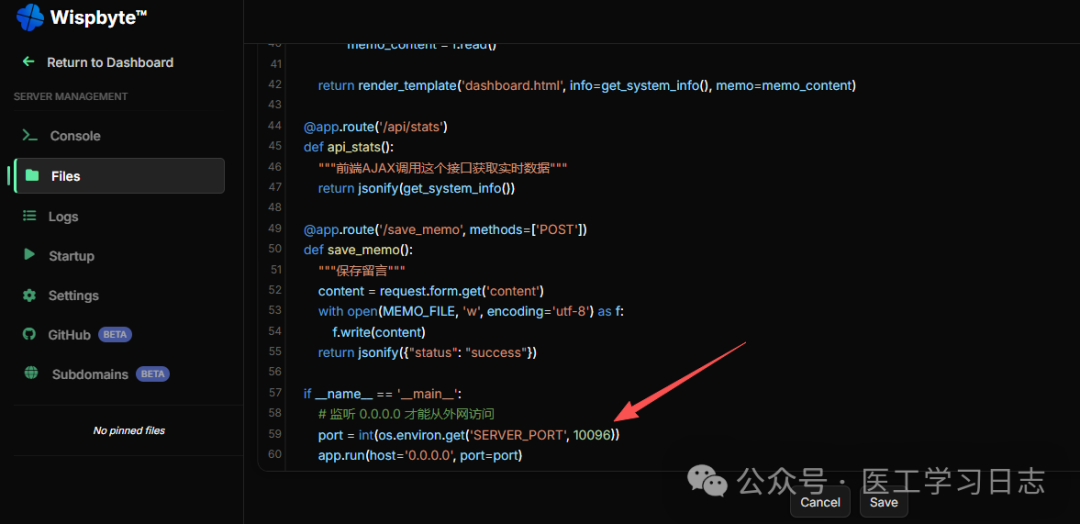Open the Files section
This screenshot has height=524, width=1080.
[119, 176]
